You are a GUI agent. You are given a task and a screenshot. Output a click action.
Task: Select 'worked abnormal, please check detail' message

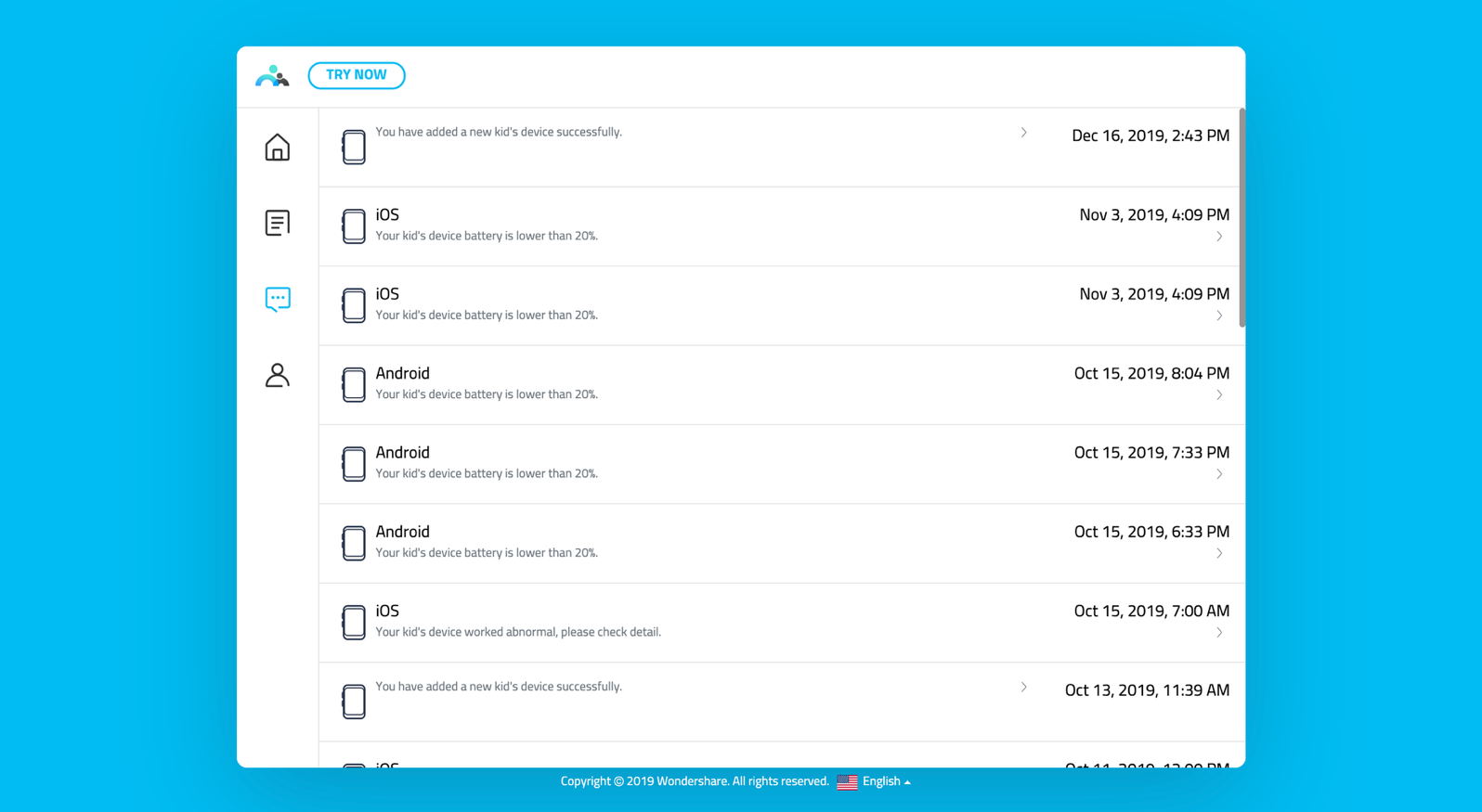(518, 632)
